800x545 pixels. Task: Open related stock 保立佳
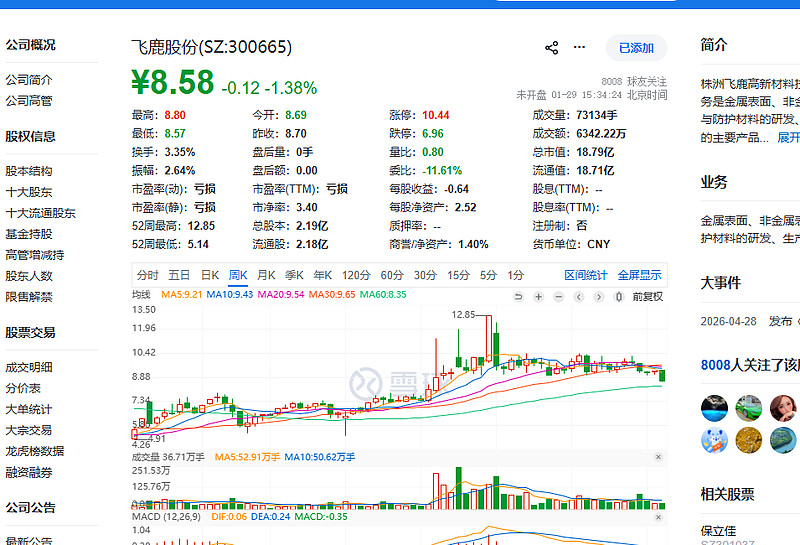point(718,531)
